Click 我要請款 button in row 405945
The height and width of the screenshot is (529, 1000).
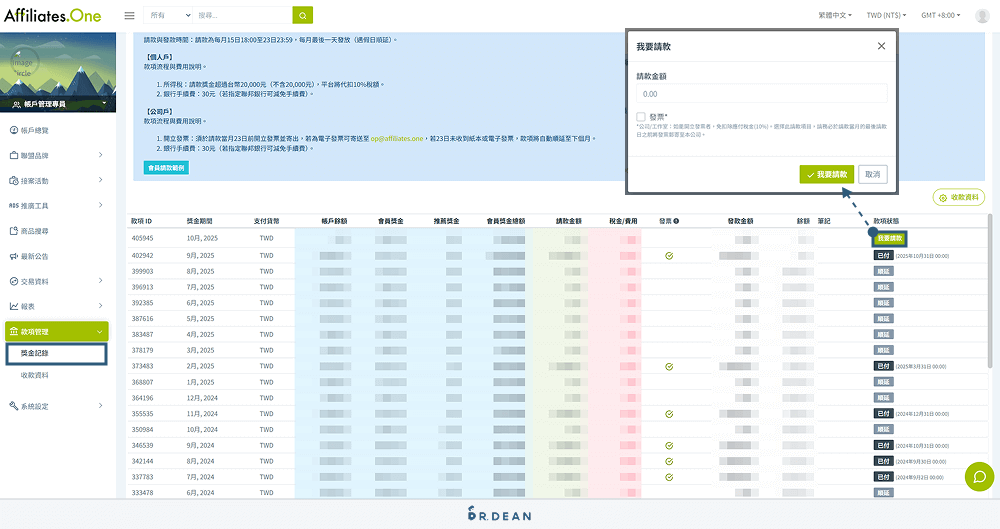890,239
